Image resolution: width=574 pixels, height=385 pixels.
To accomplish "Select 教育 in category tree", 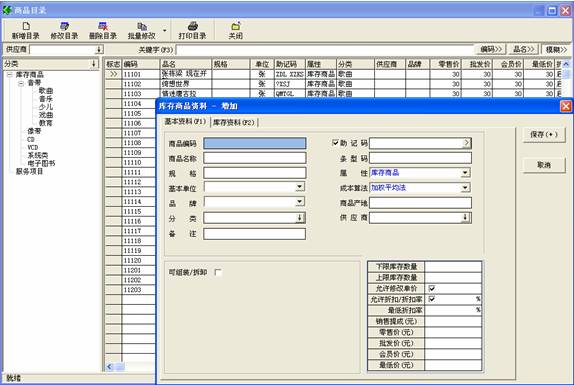I will coord(46,123).
